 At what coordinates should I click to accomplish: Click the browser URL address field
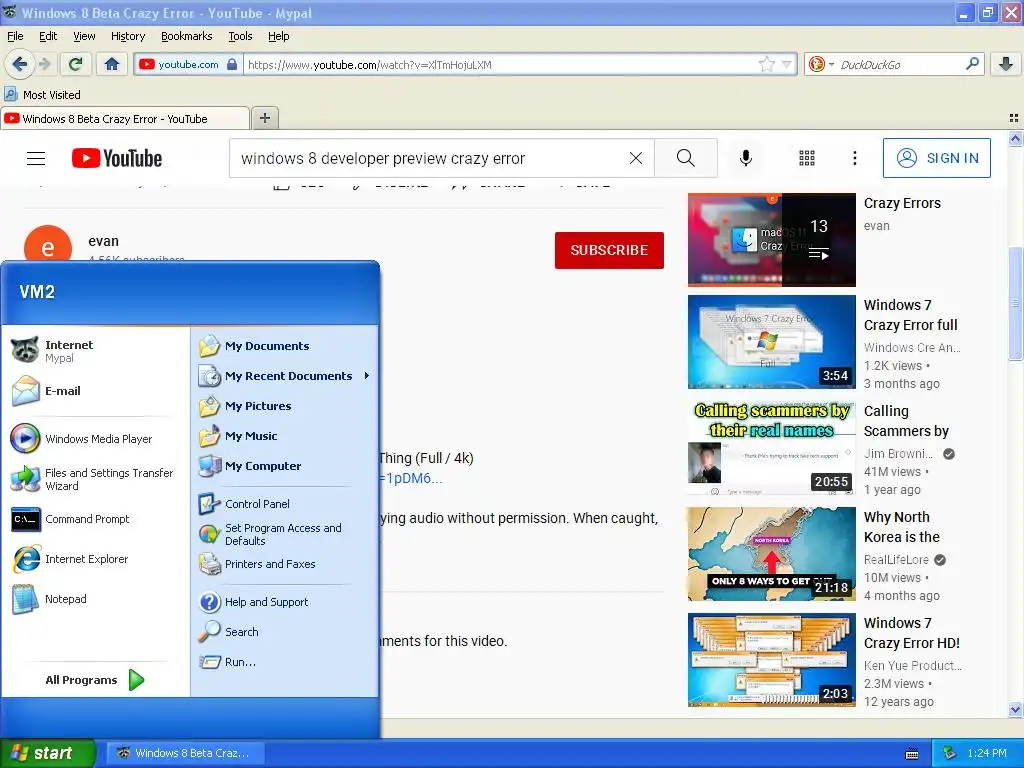(x=500, y=64)
